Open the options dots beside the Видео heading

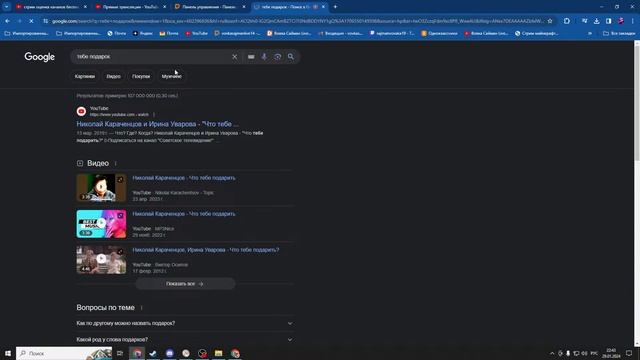[x=116, y=163]
